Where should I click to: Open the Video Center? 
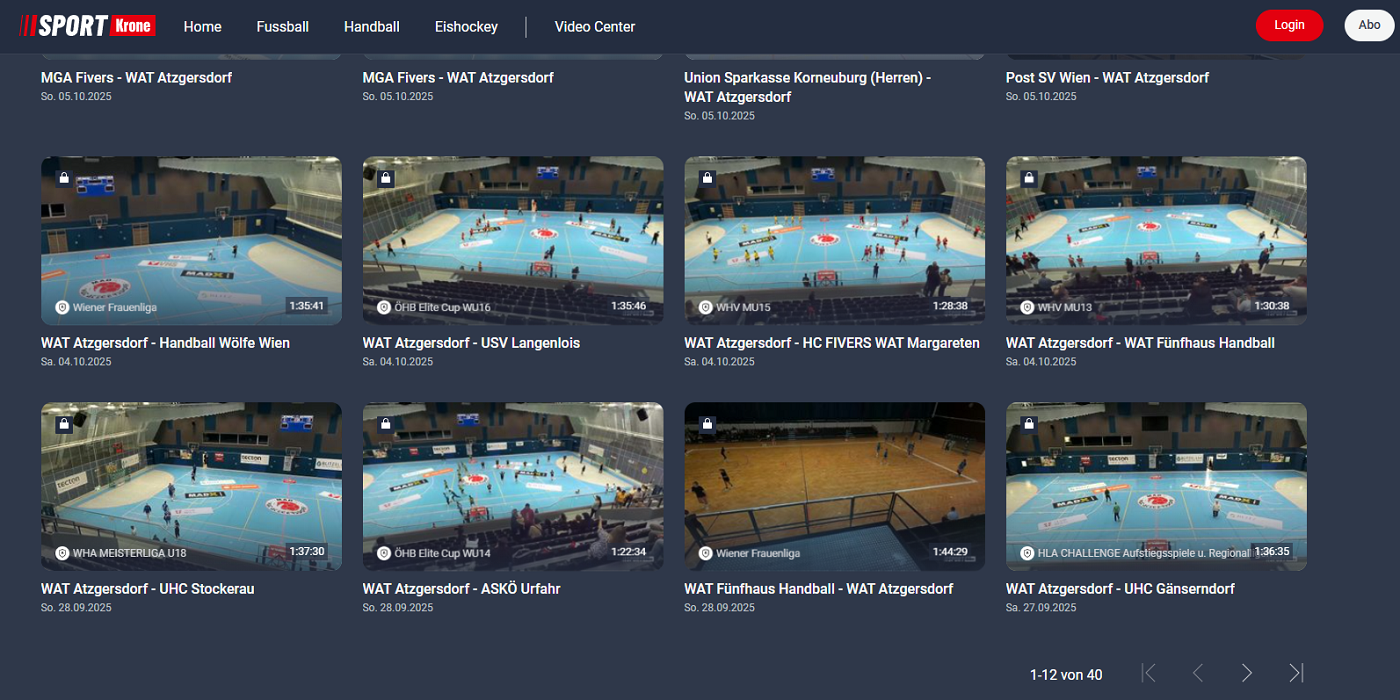point(594,27)
